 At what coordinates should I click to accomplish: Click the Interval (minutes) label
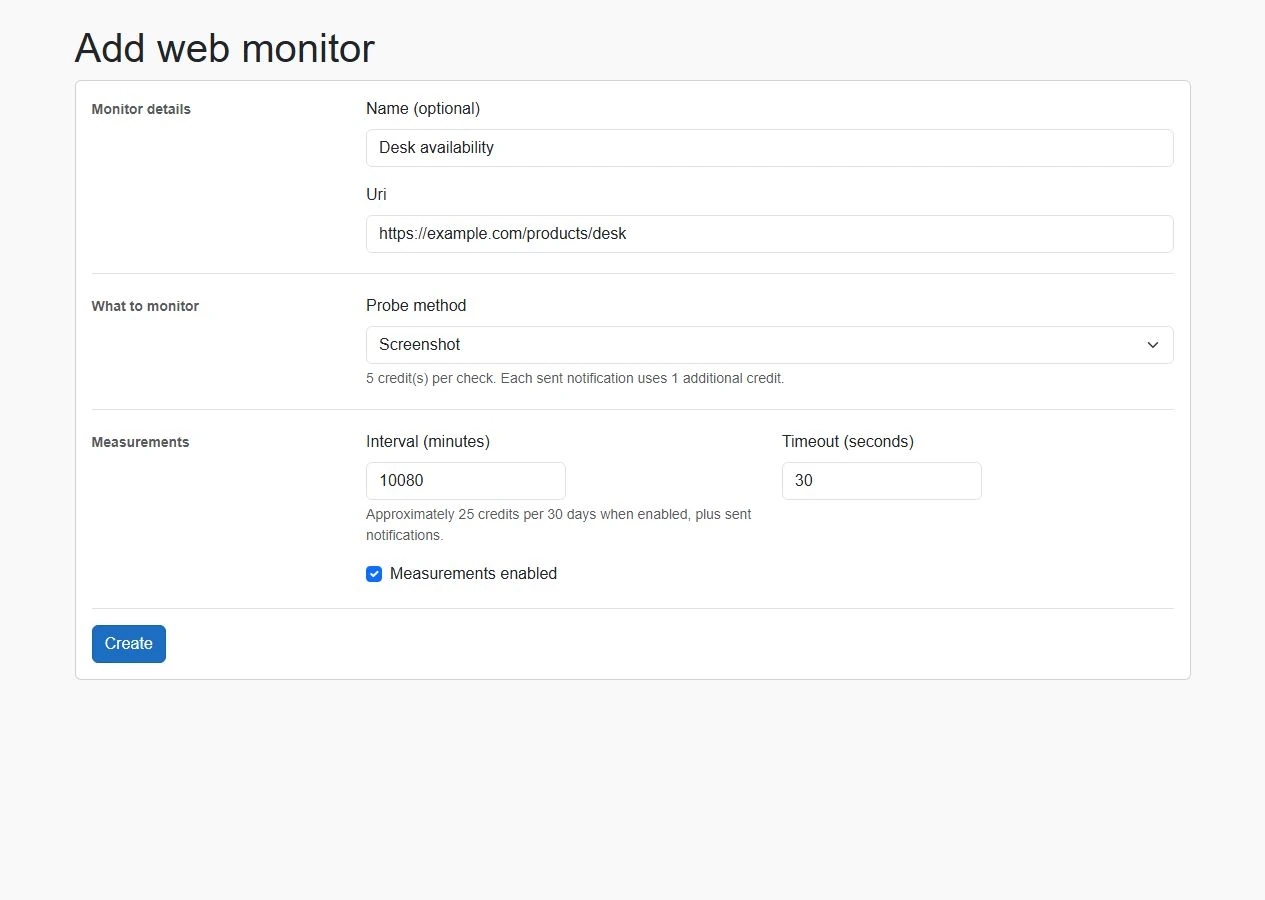pos(428,441)
